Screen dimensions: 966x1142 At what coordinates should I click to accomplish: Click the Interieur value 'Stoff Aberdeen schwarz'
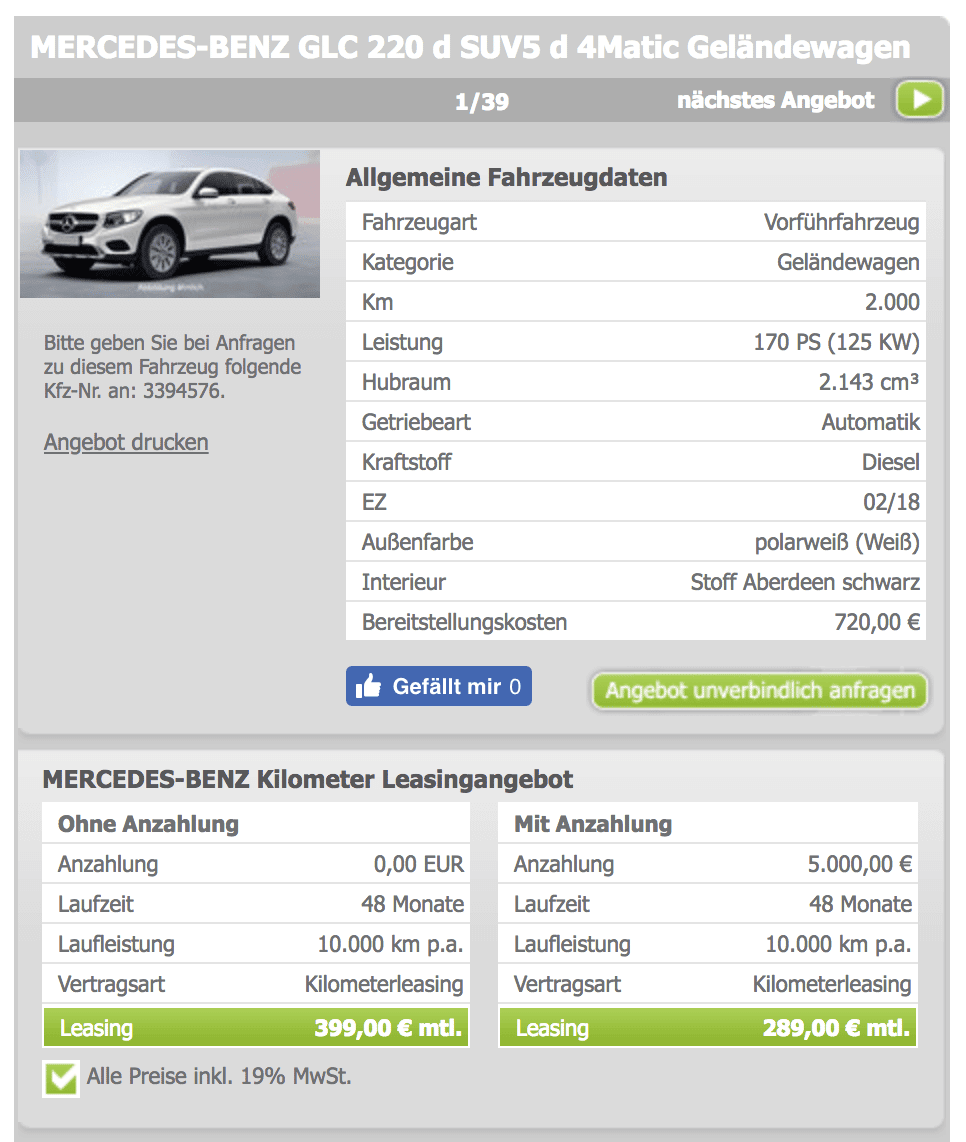[x=805, y=583]
